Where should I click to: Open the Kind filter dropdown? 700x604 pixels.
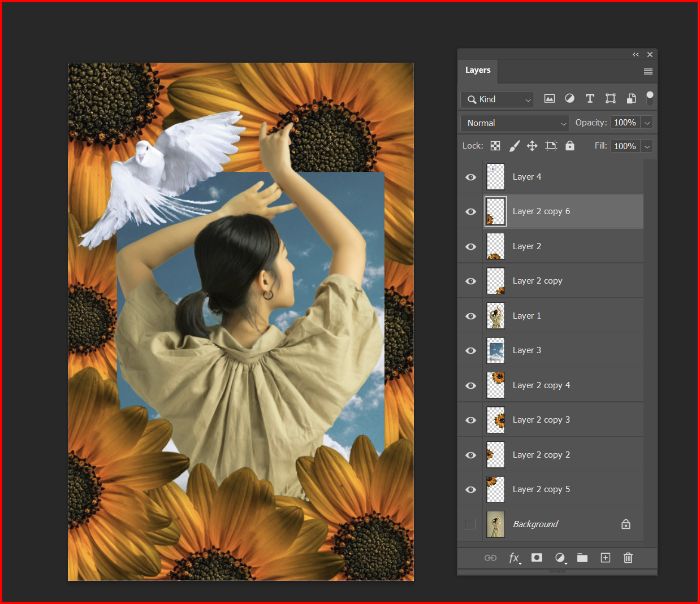tap(497, 99)
